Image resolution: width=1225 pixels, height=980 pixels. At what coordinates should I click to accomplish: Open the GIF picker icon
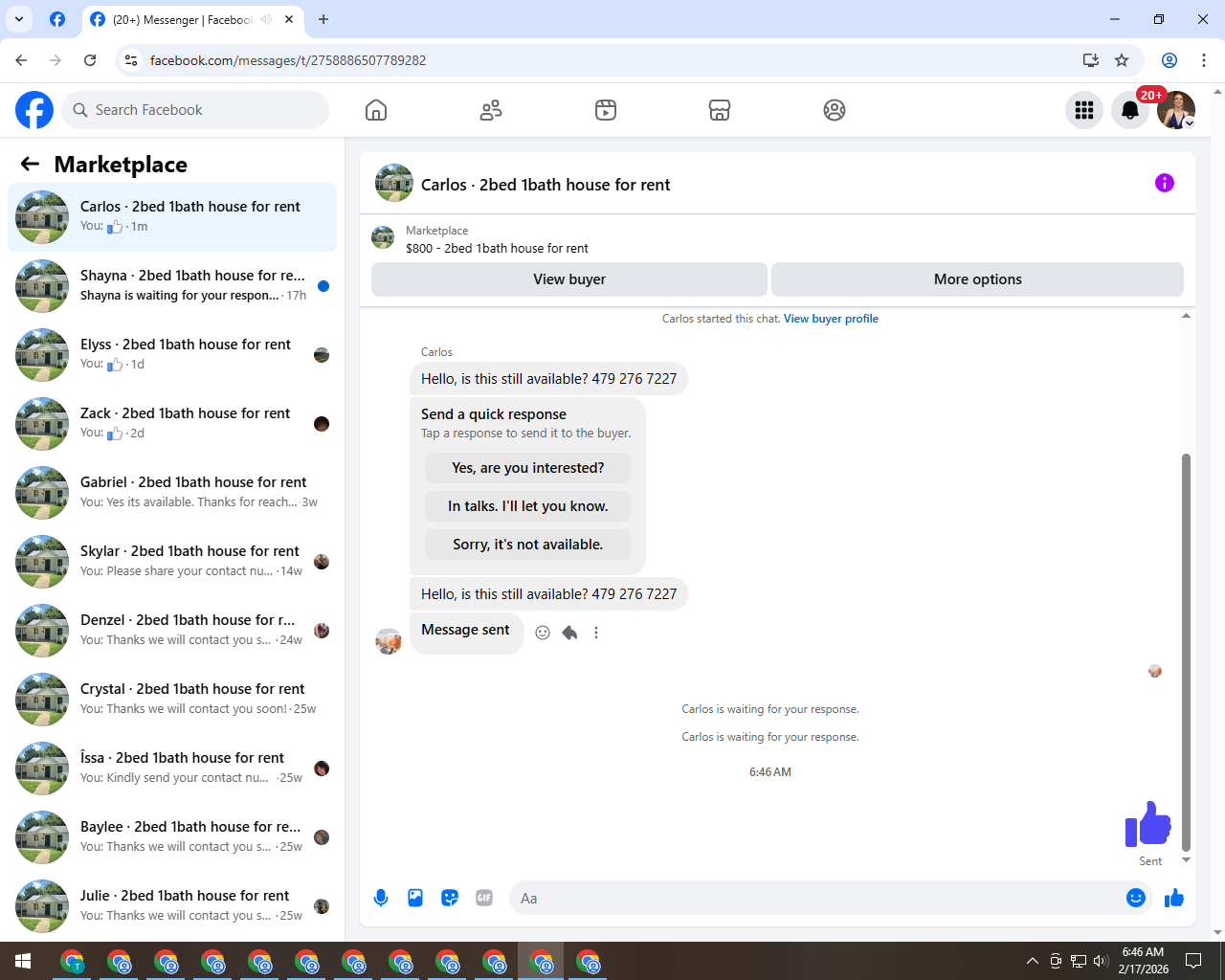click(484, 898)
